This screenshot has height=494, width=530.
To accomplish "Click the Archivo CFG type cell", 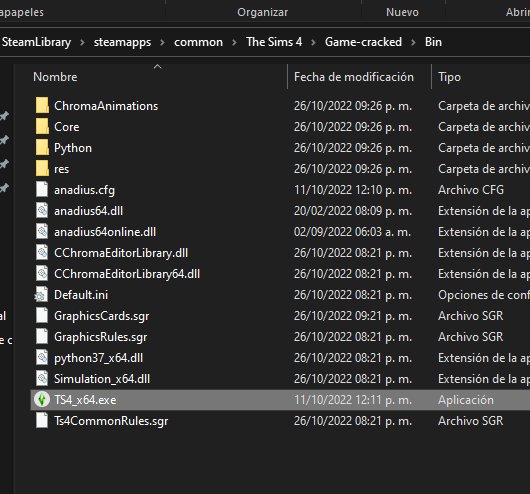I will click(x=471, y=190).
